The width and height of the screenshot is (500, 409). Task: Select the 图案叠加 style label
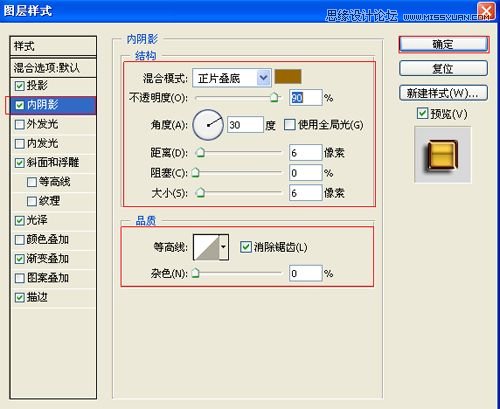[x=48, y=278]
